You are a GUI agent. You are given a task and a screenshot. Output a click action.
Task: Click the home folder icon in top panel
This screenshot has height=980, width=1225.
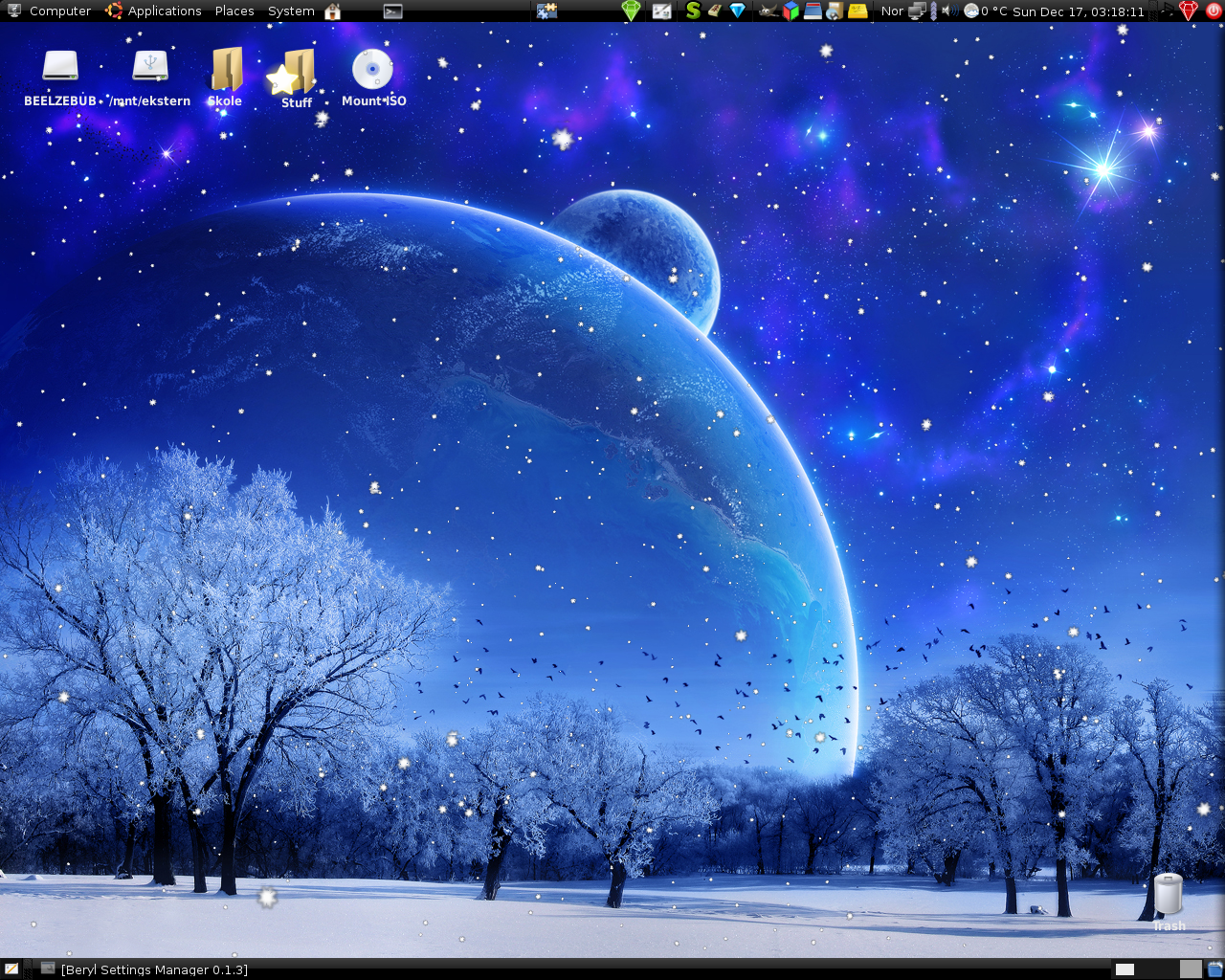coord(333,11)
